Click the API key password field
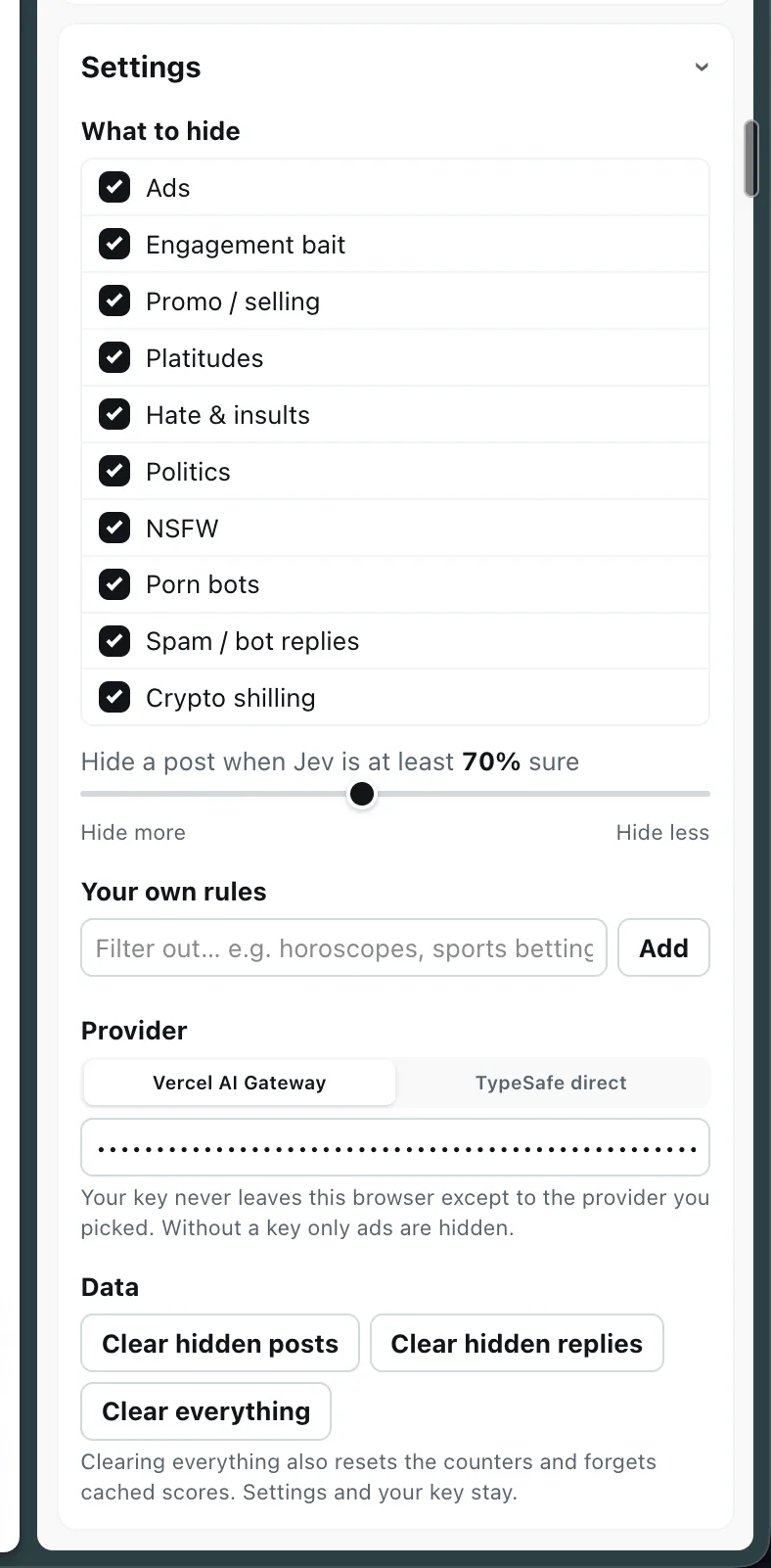Image resolution: width=771 pixels, height=1568 pixels. (x=395, y=1147)
